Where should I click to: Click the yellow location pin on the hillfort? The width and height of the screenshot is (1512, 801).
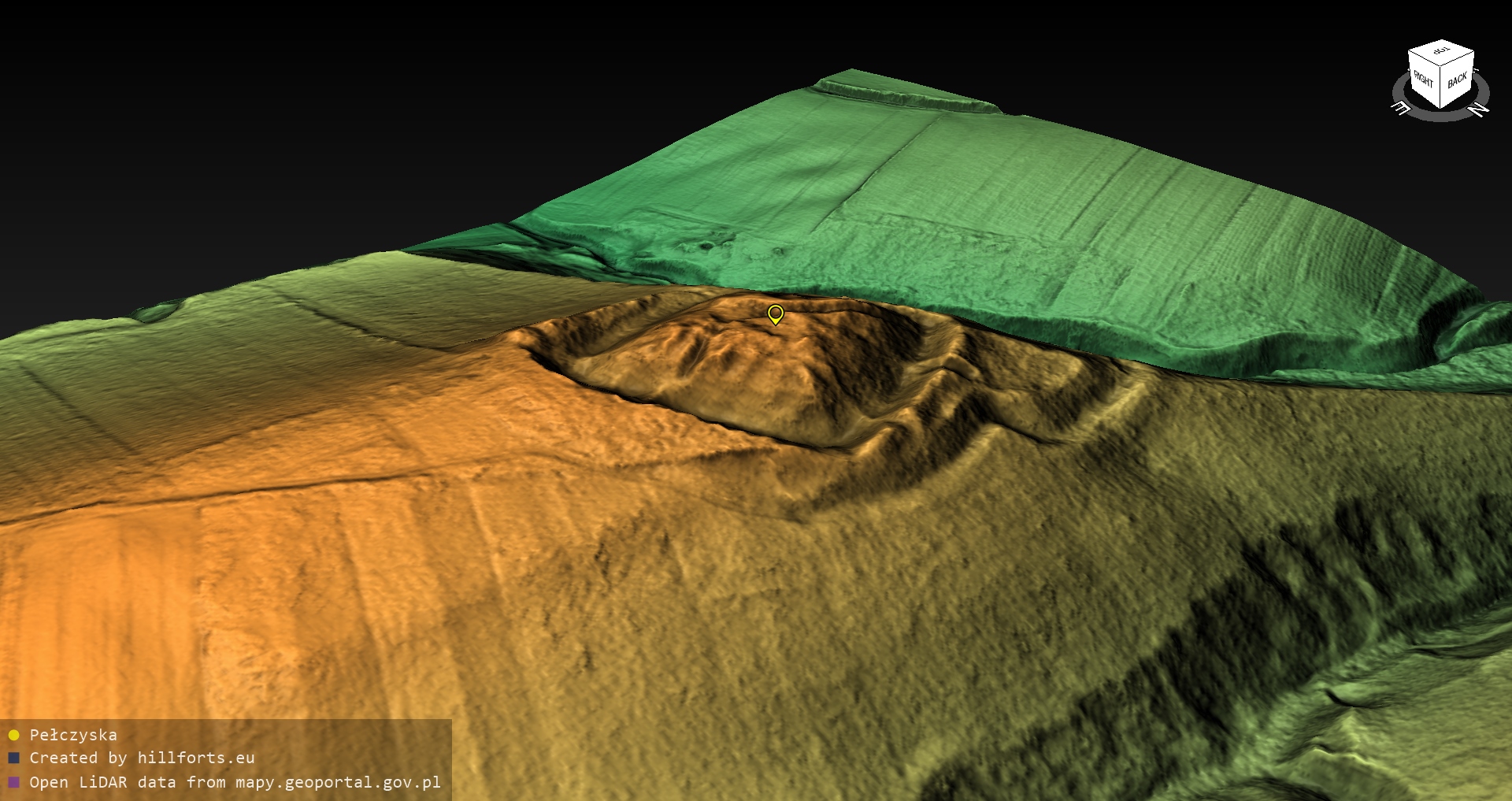[x=776, y=314]
